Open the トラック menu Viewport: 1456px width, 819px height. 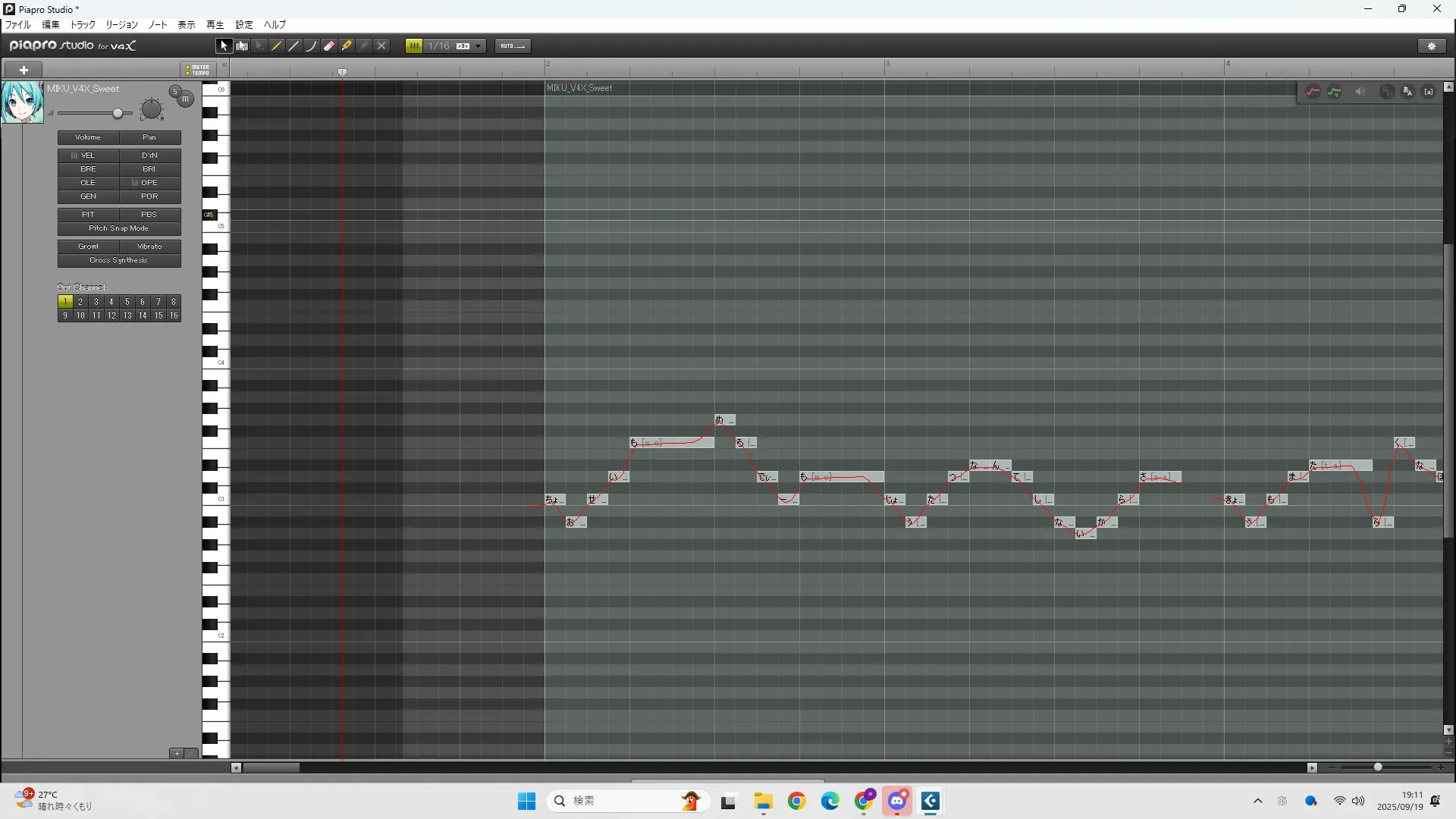(83, 25)
